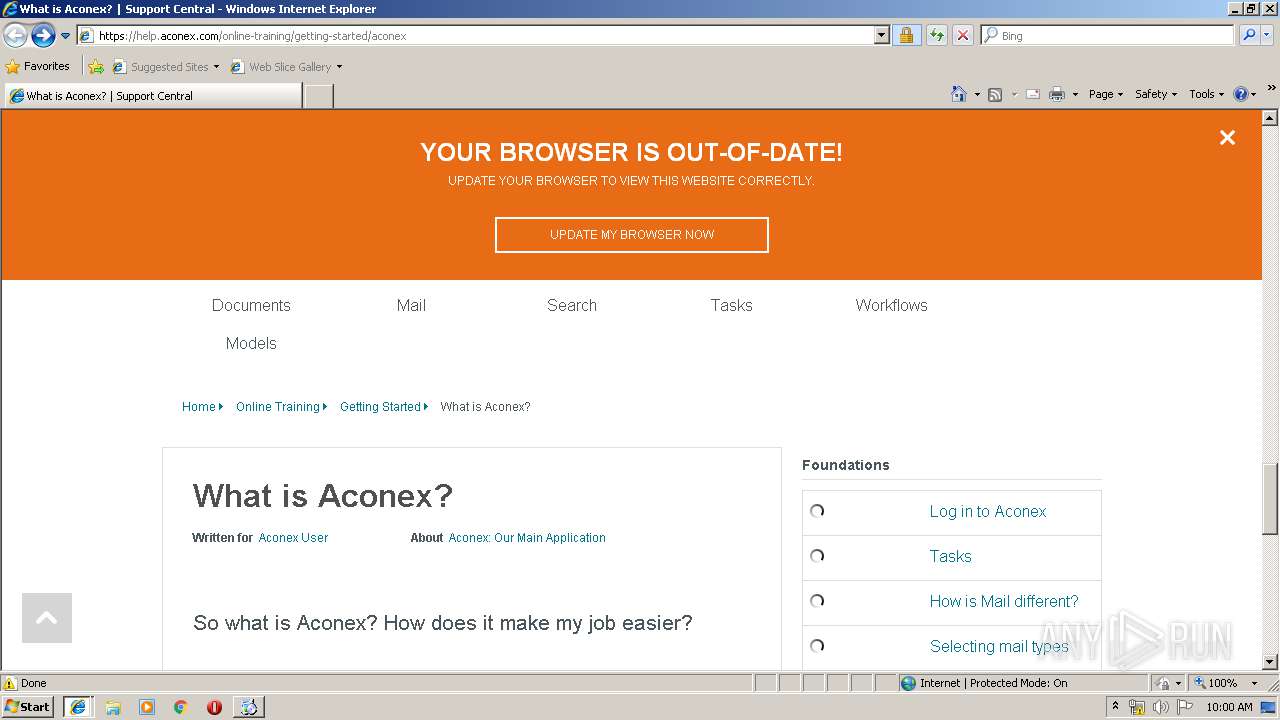Open the Page menu
This screenshot has width=1280, height=720.
click(x=1106, y=94)
